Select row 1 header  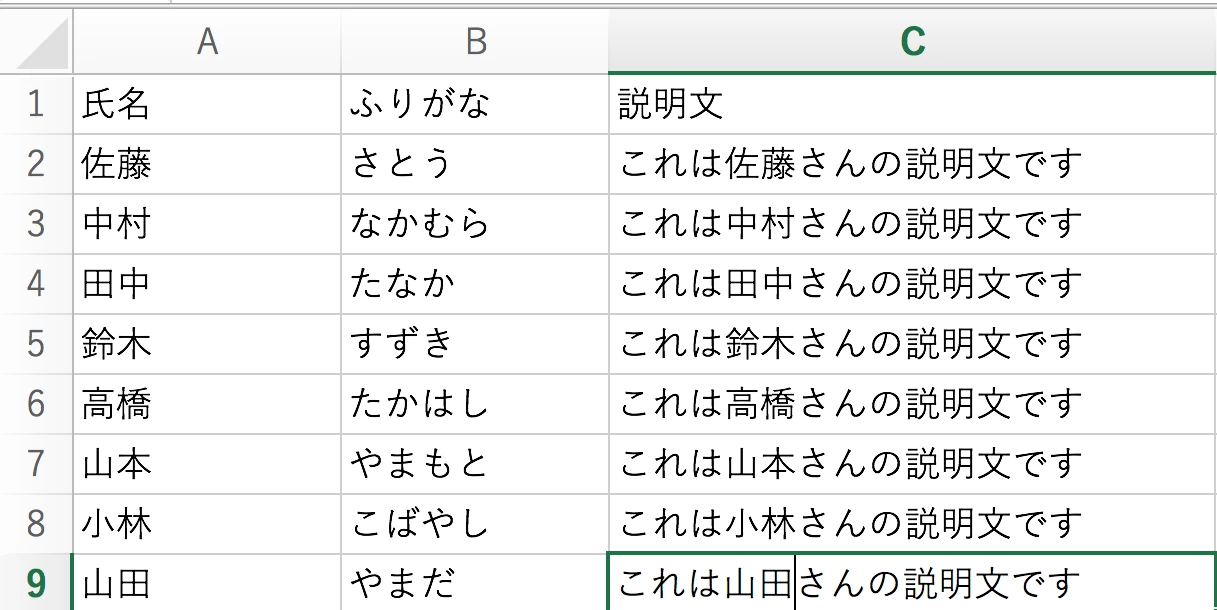tap(36, 104)
